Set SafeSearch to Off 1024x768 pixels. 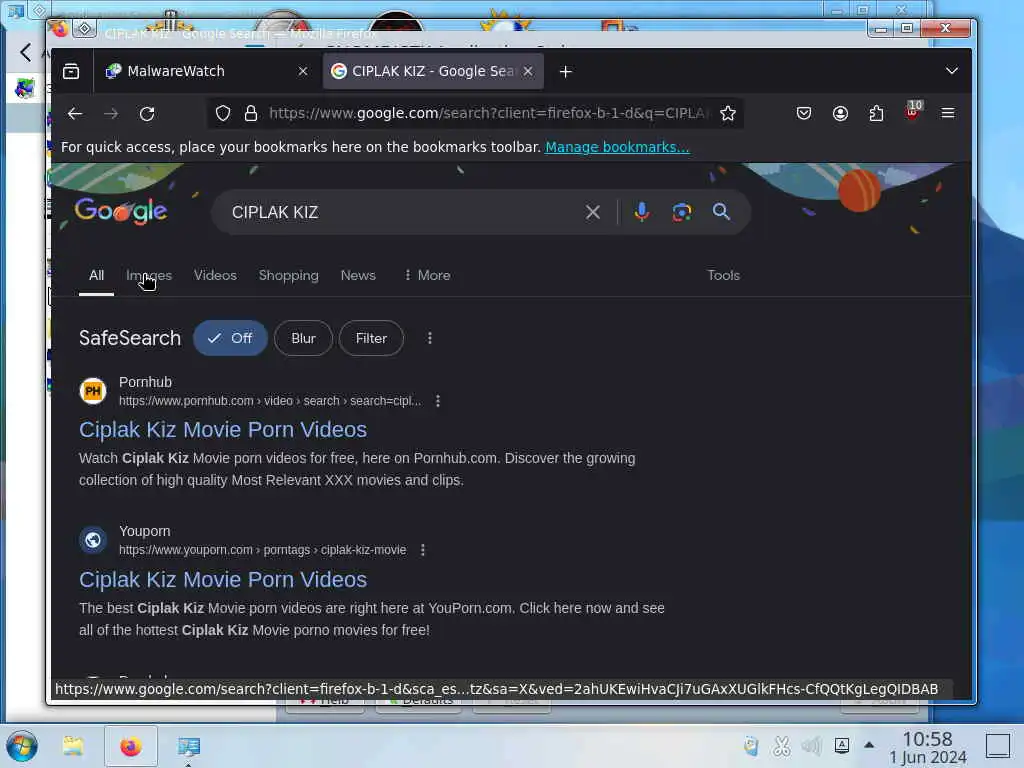point(230,338)
